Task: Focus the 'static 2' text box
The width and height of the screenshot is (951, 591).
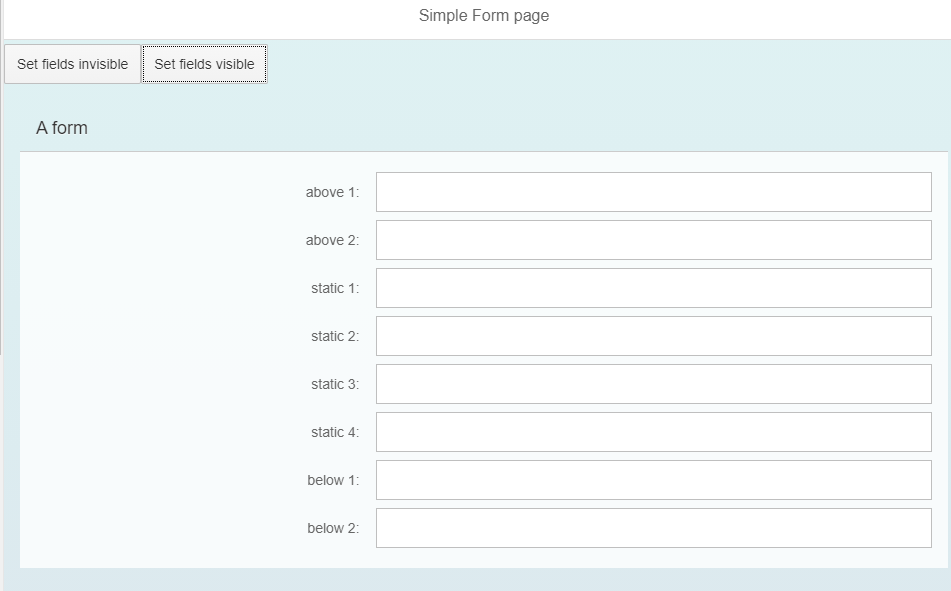Action: pyautogui.click(x=652, y=335)
